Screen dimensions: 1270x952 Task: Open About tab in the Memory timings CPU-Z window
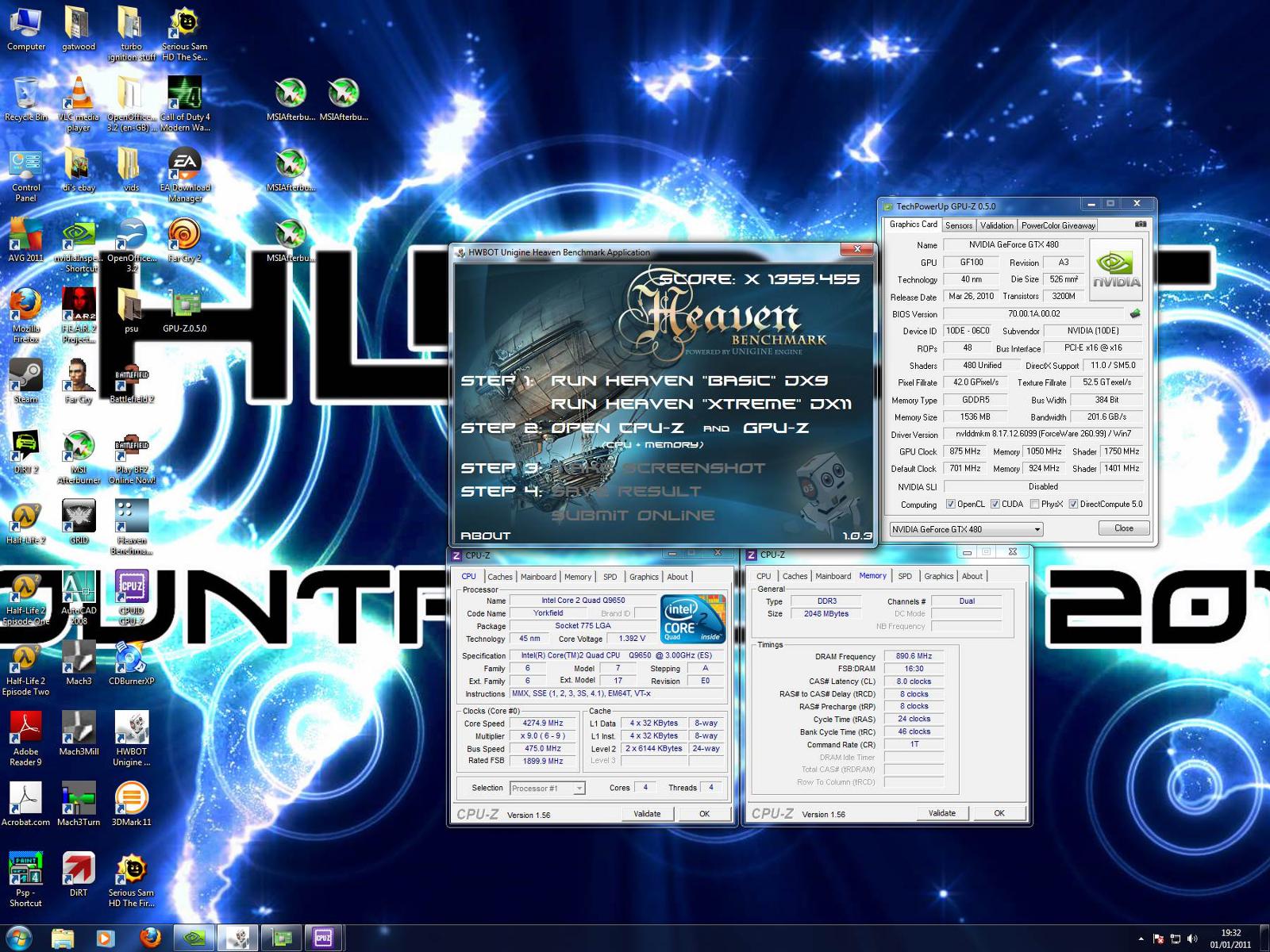(972, 576)
